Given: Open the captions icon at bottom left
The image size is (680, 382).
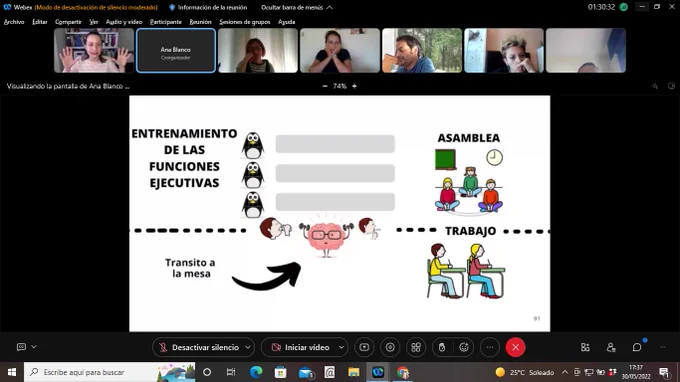Looking at the screenshot, I should (x=21, y=347).
